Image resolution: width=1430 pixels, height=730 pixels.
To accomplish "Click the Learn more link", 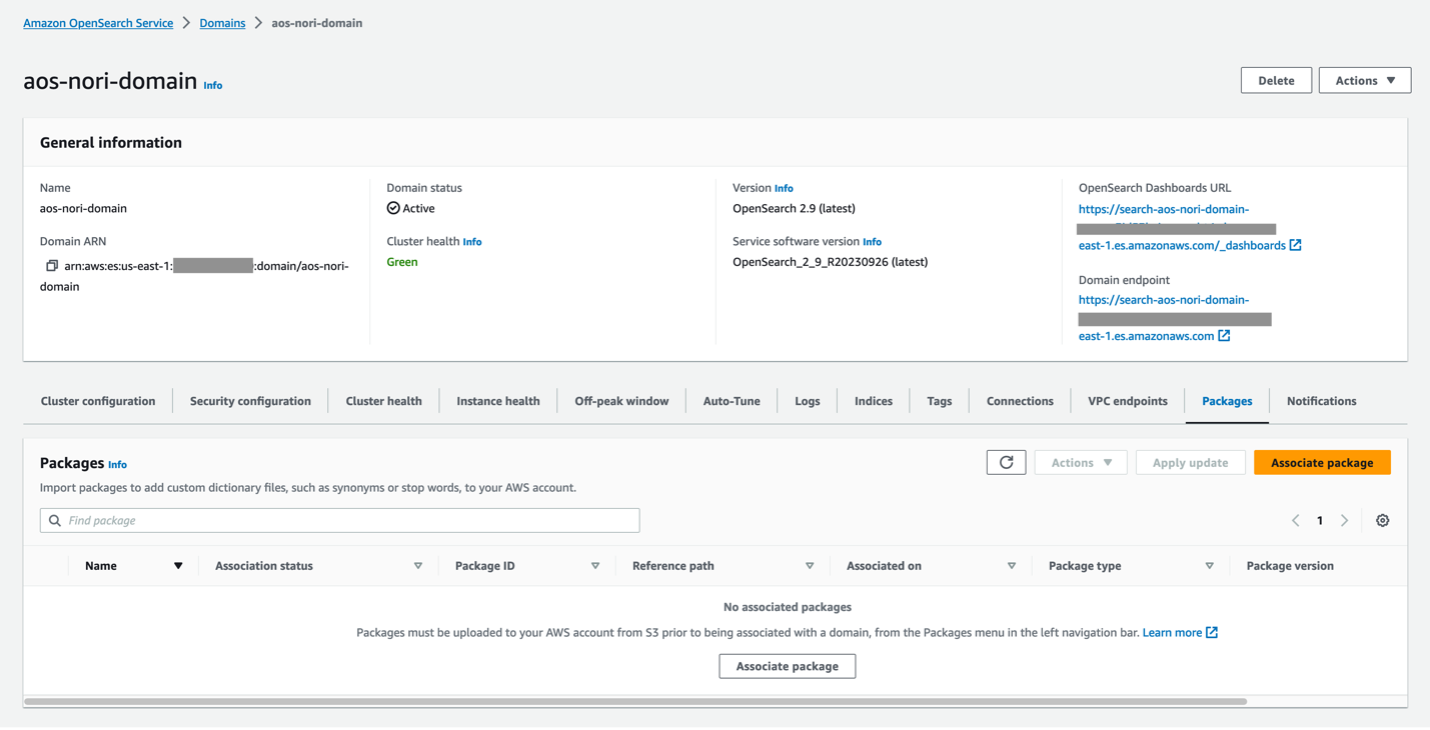I will pyautogui.click(x=1172, y=633).
